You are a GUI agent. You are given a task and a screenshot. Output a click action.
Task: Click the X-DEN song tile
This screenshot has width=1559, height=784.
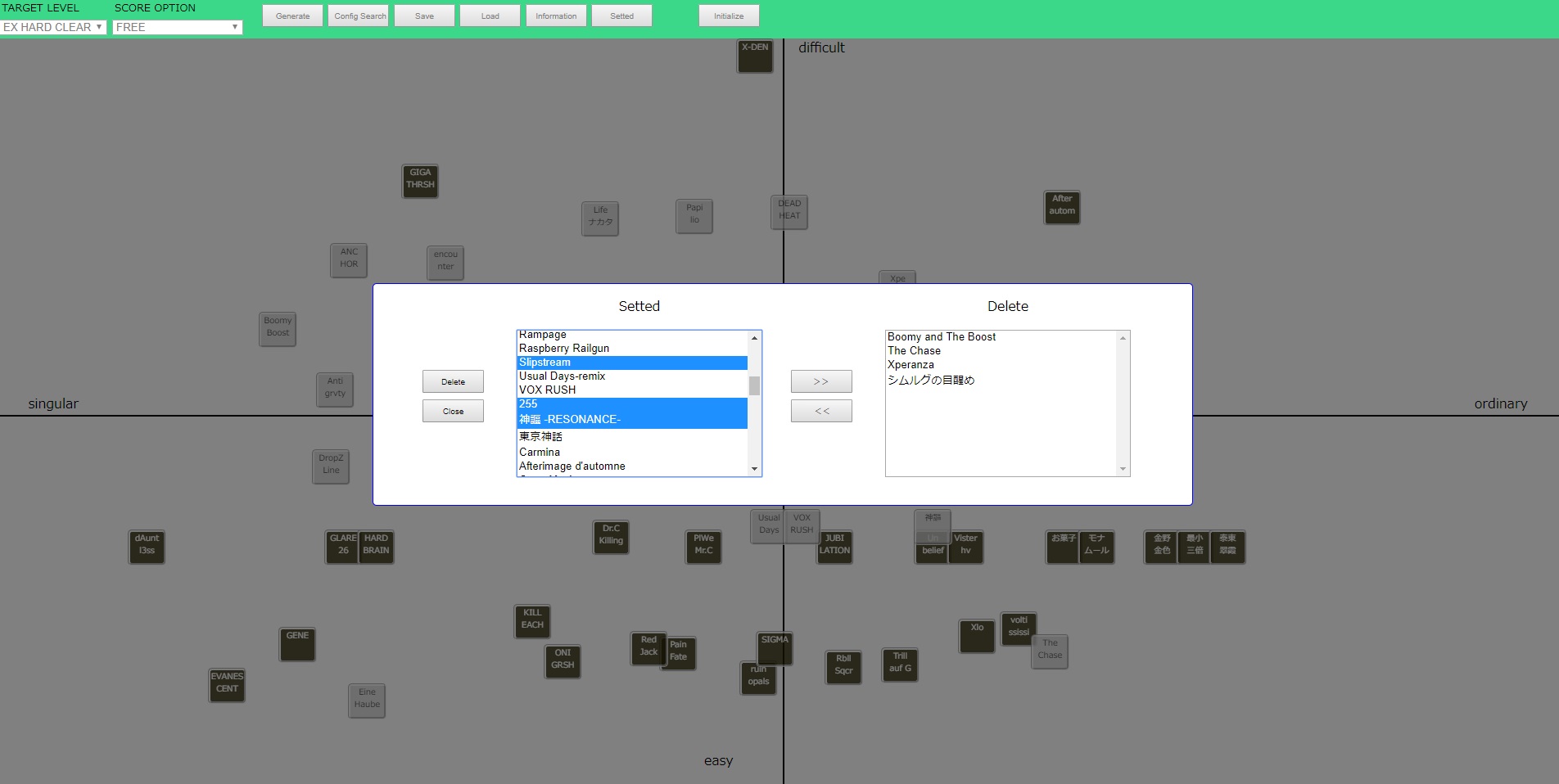pyautogui.click(x=754, y=56)
